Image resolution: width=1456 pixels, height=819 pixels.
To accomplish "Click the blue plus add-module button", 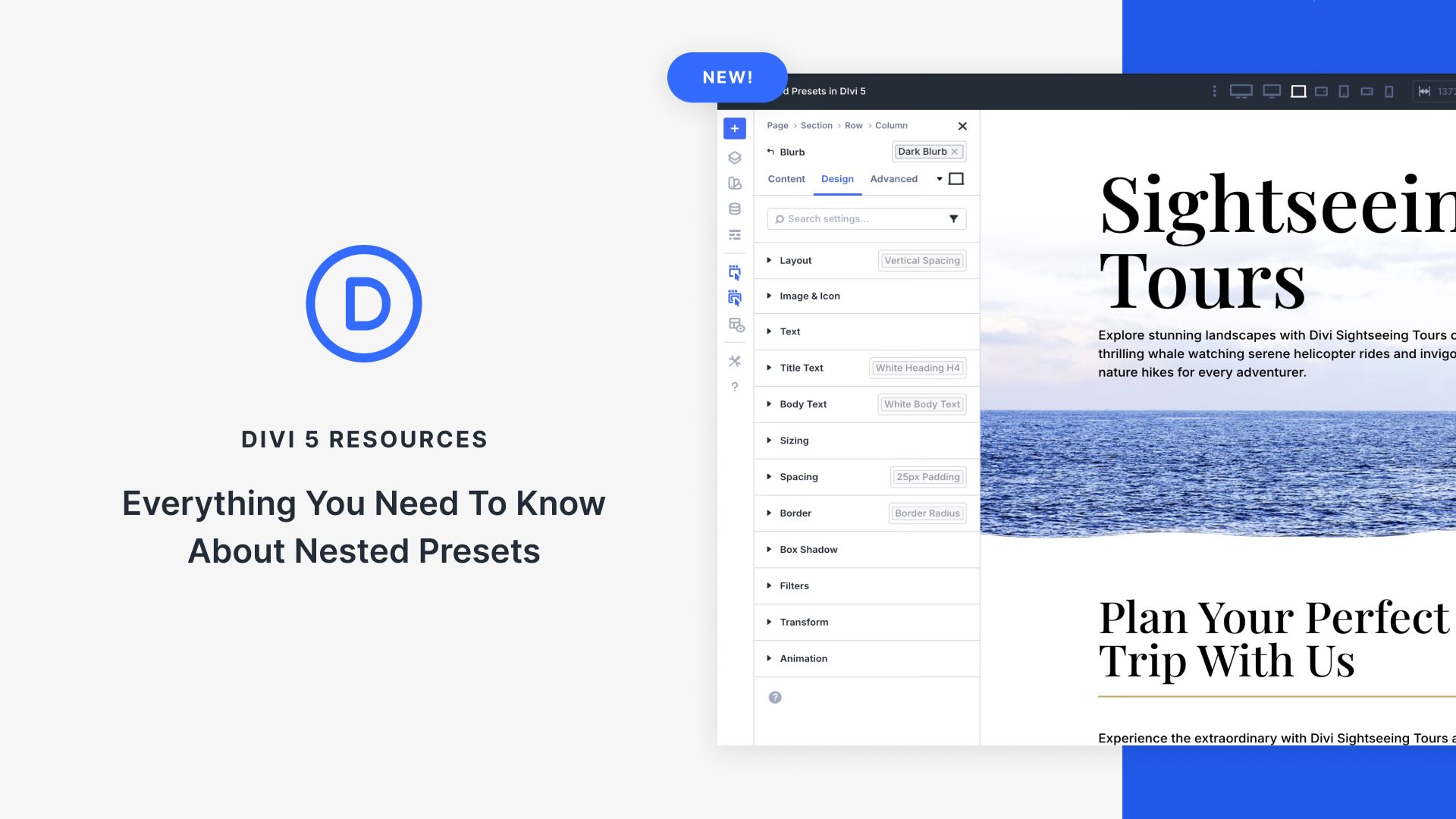I will click(x=734, y=128).
